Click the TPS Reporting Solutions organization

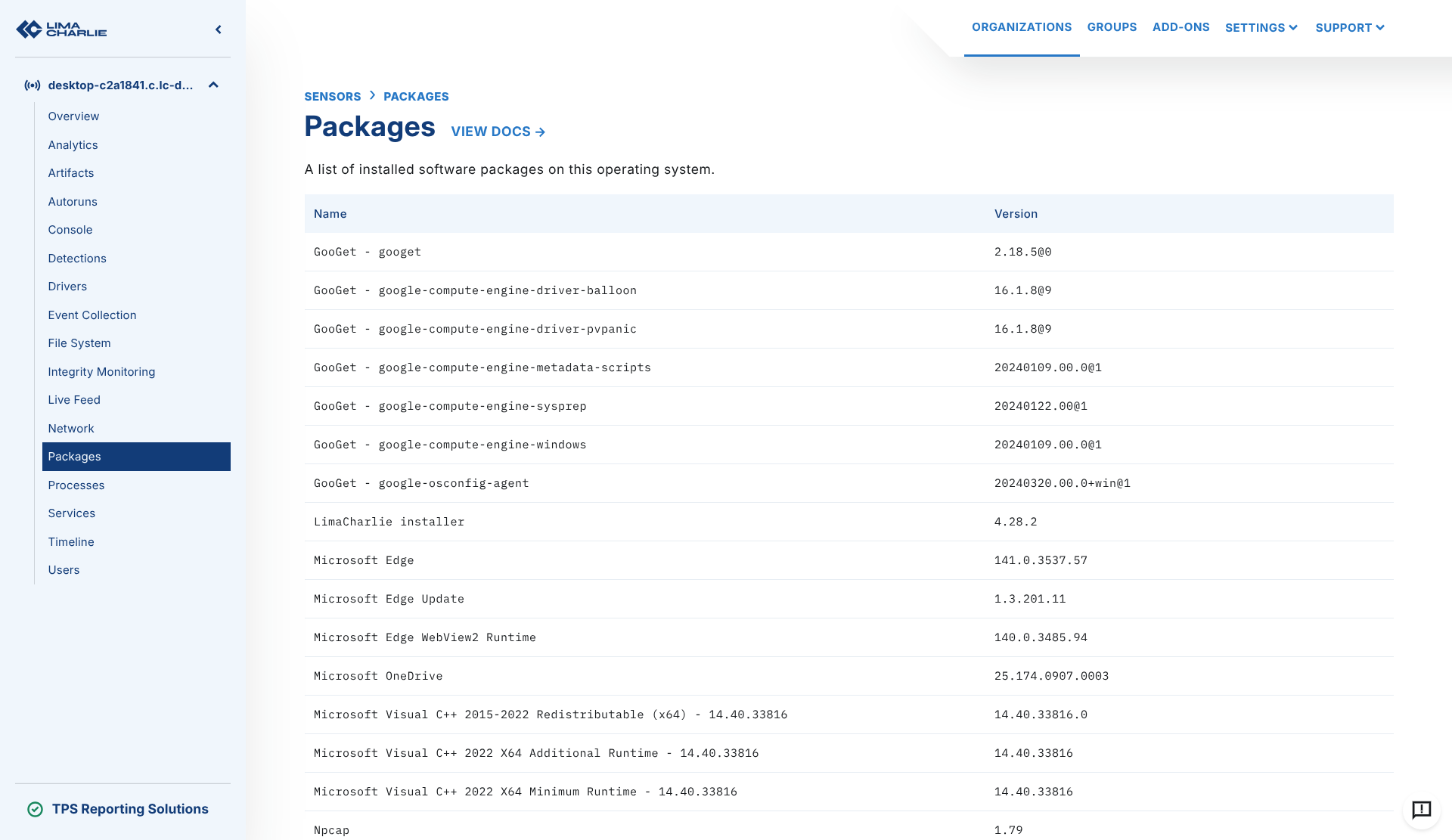[130, 809]
